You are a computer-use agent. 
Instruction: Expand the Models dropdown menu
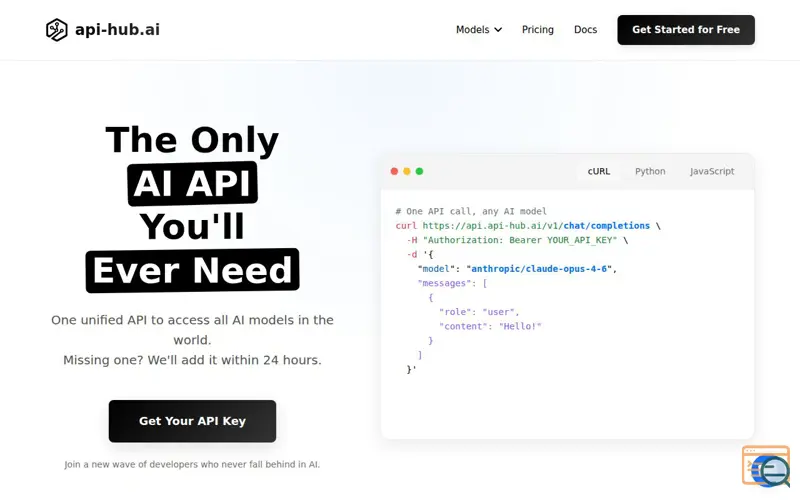[479, 30]
